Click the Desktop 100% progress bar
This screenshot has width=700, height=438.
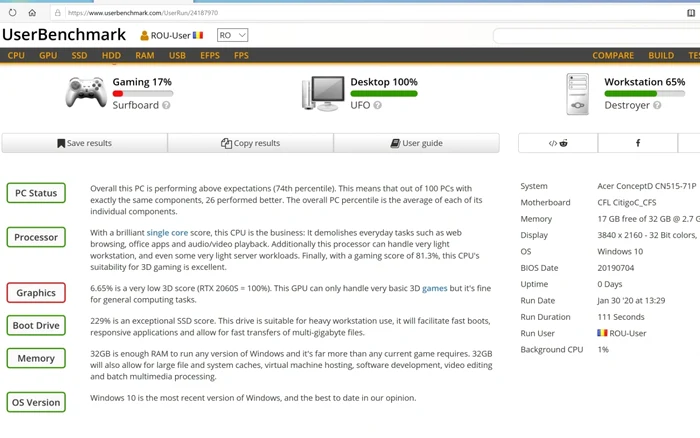click(x=384, y=94)
